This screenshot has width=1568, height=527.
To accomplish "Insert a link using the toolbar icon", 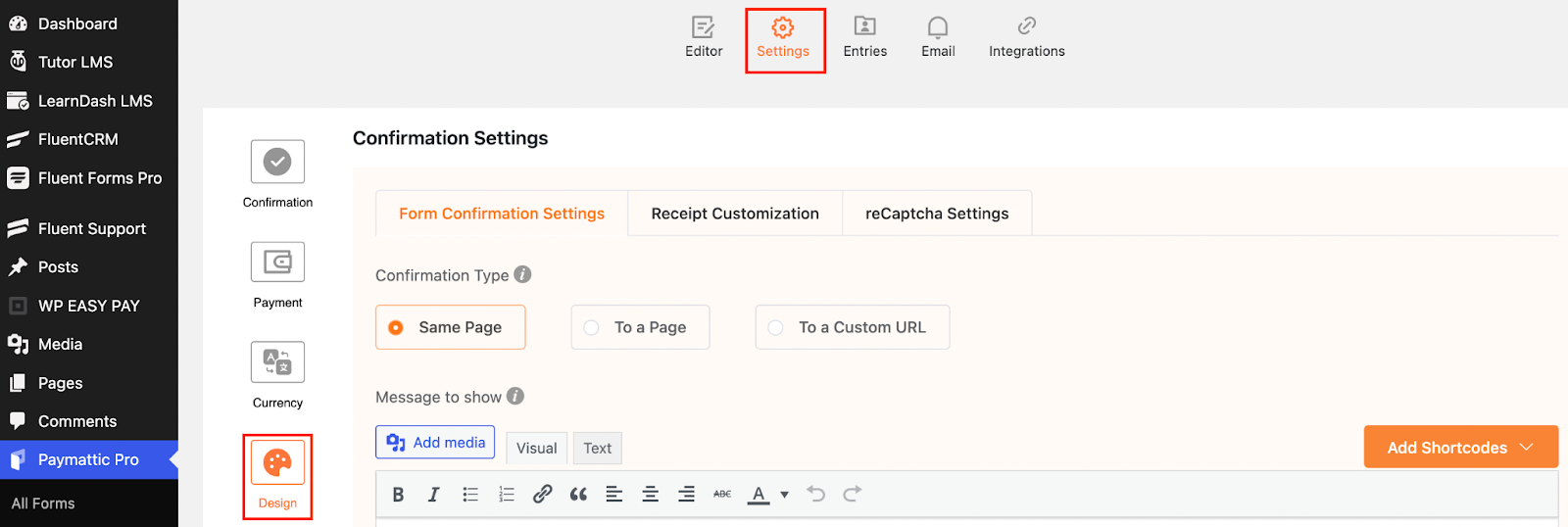I will pyautogui.click(x=542, y=495).
